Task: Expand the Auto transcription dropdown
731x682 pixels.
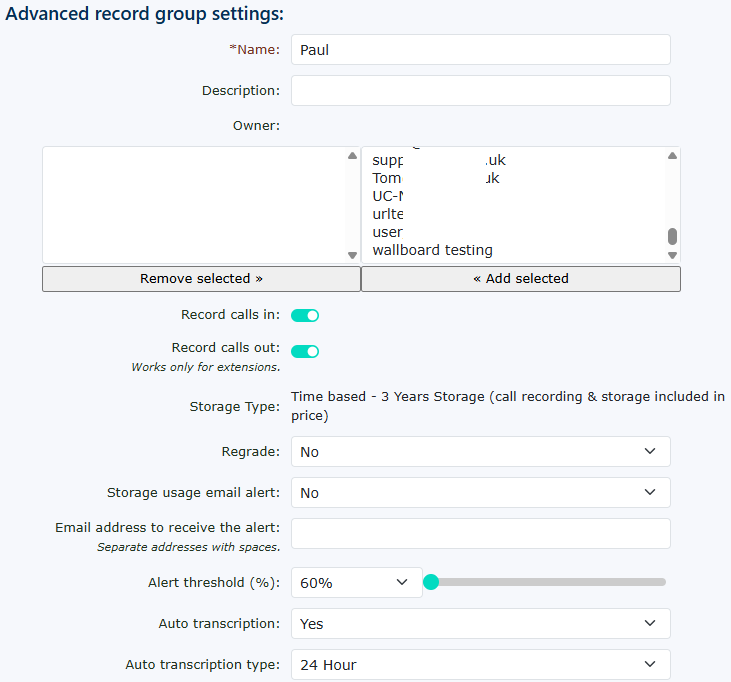Action: coord(480,624)
